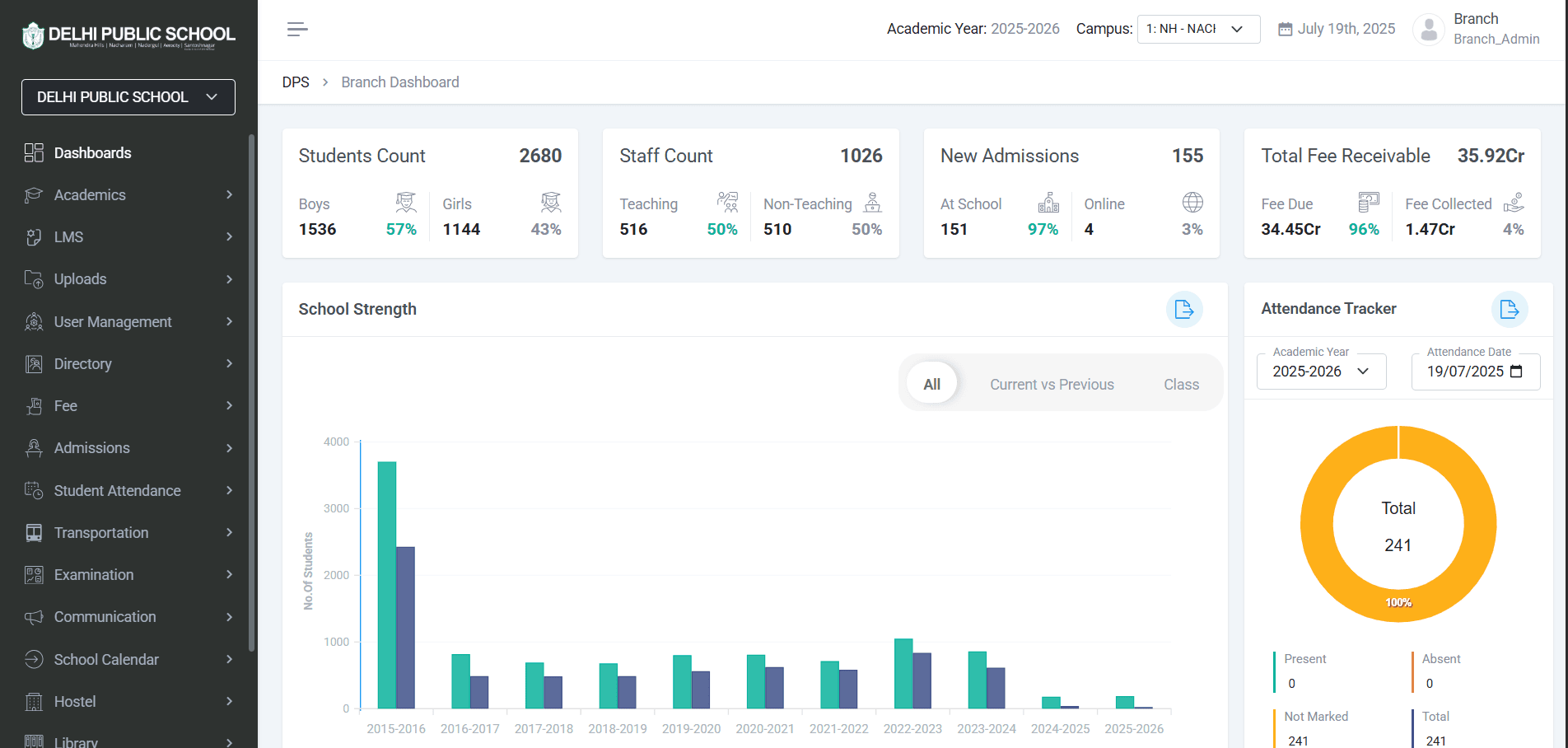
Task: Click the Branch Dashboard breadcrumb
Action: (400, 82)
